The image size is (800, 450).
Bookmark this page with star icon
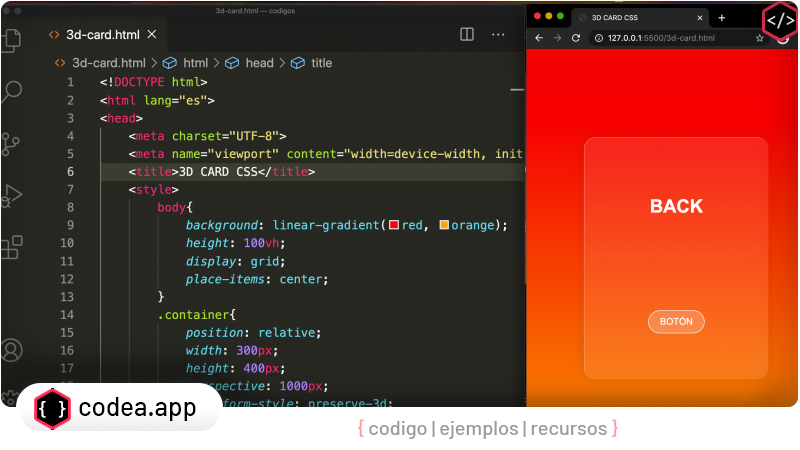pos(760,38)
